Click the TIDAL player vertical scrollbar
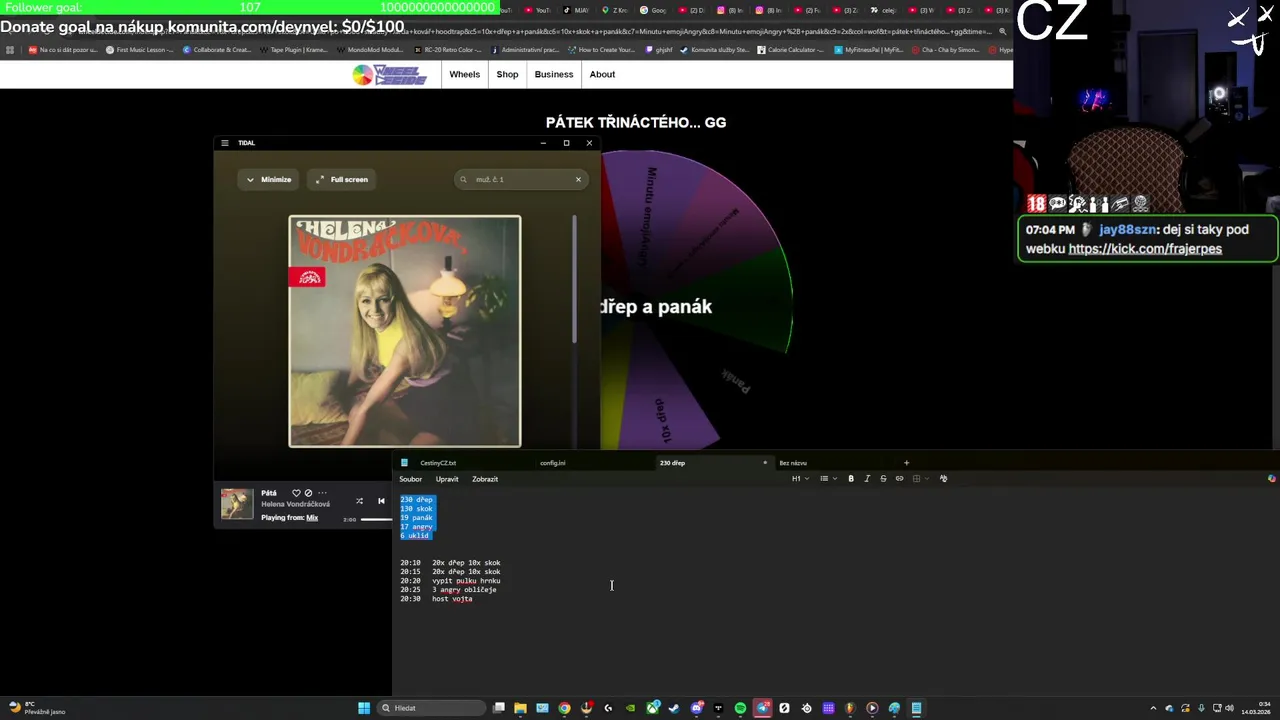Image resolution: width=1280 pixels, height=720 pixels. (x=574, y=280)
